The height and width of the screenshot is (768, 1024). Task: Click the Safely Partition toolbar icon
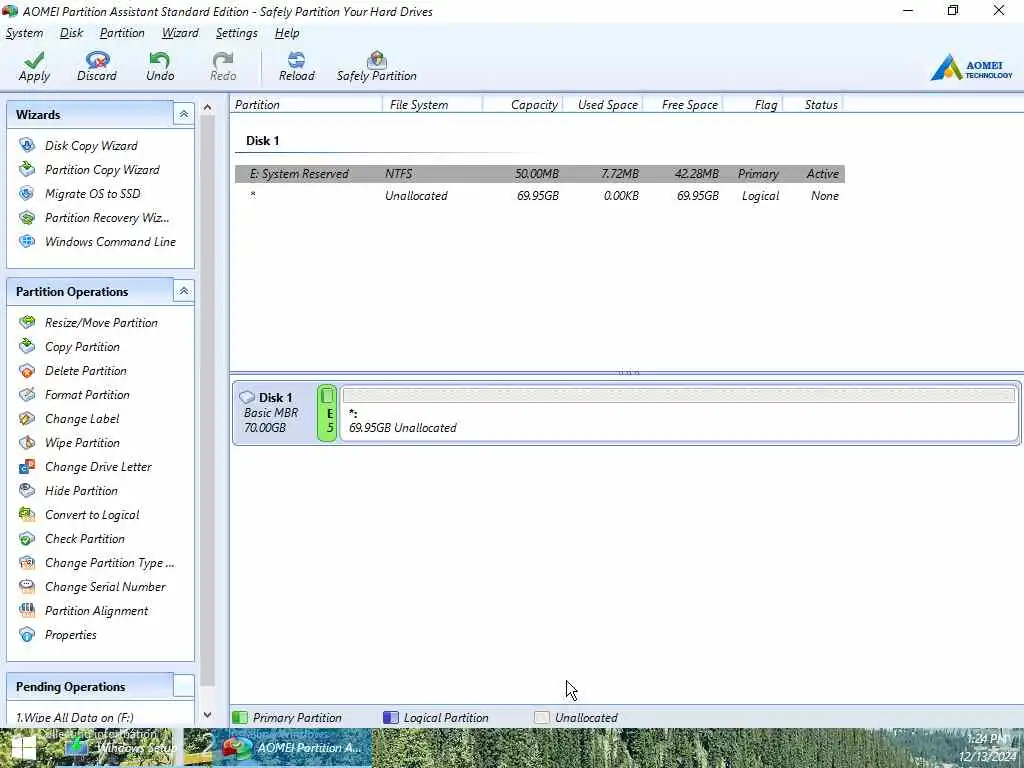click(377, 60)
